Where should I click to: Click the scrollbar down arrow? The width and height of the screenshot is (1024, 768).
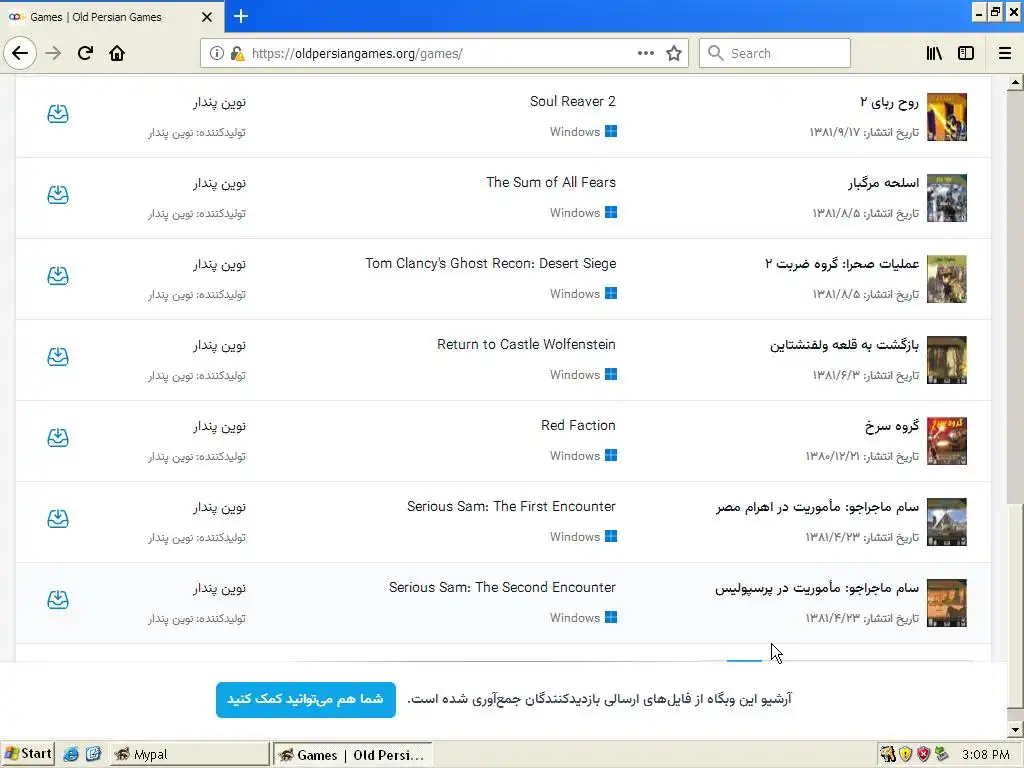[x=1016, y=730]
